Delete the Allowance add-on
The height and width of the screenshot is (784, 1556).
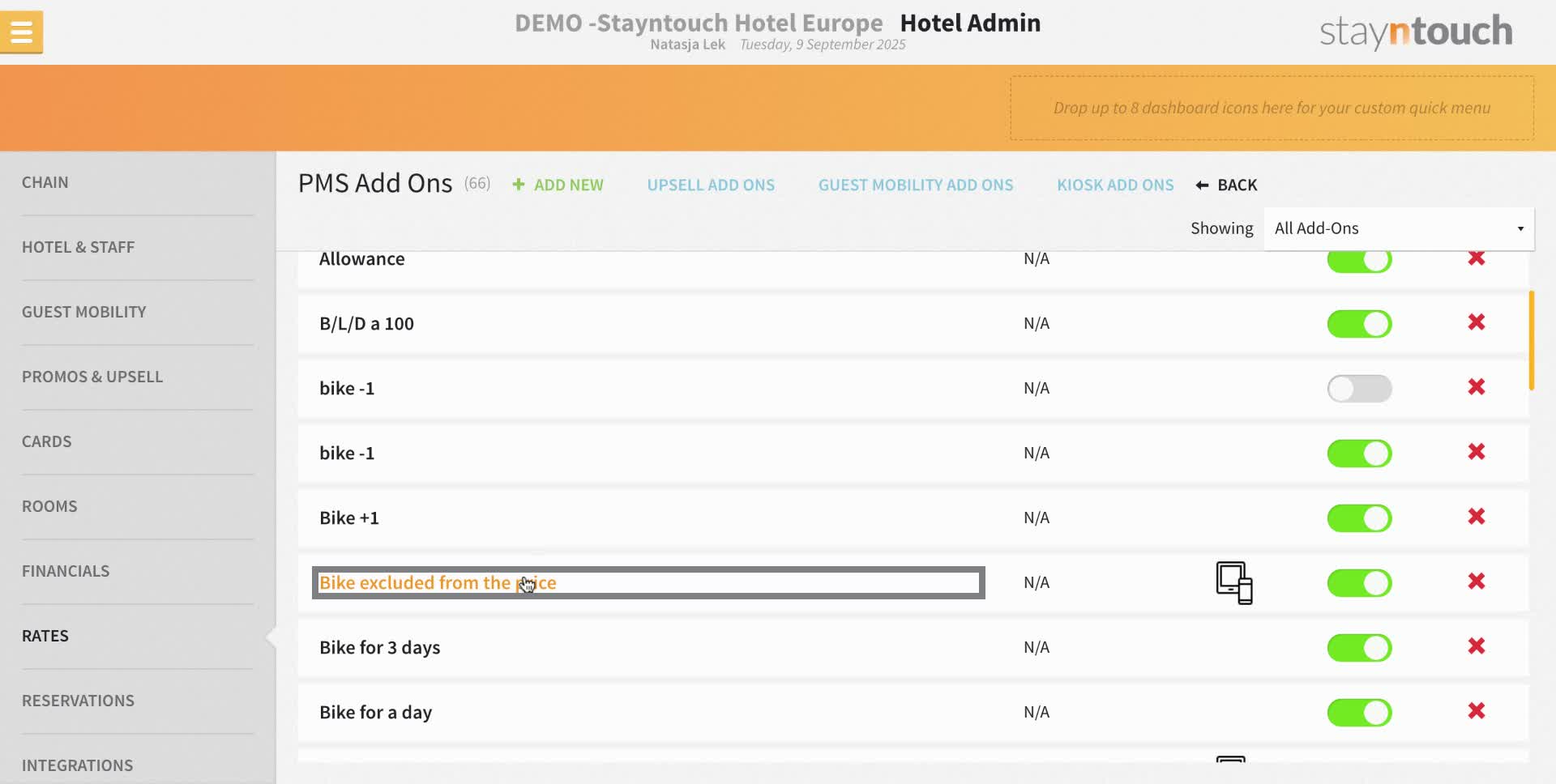coord(1477,258)
